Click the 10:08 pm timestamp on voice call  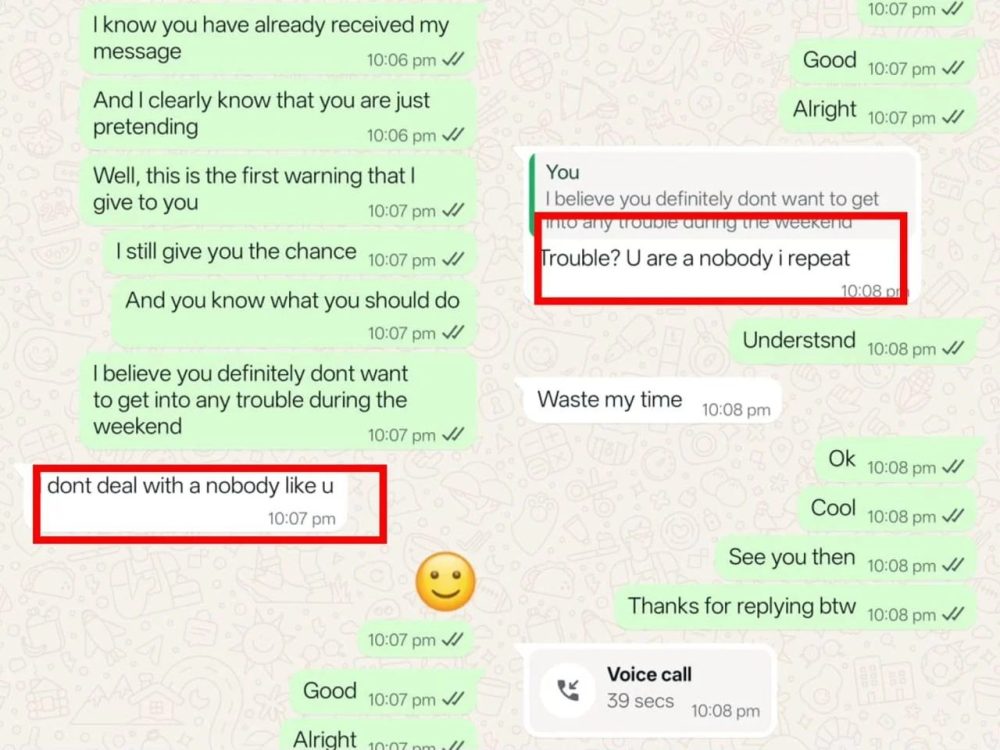(725, 710)
